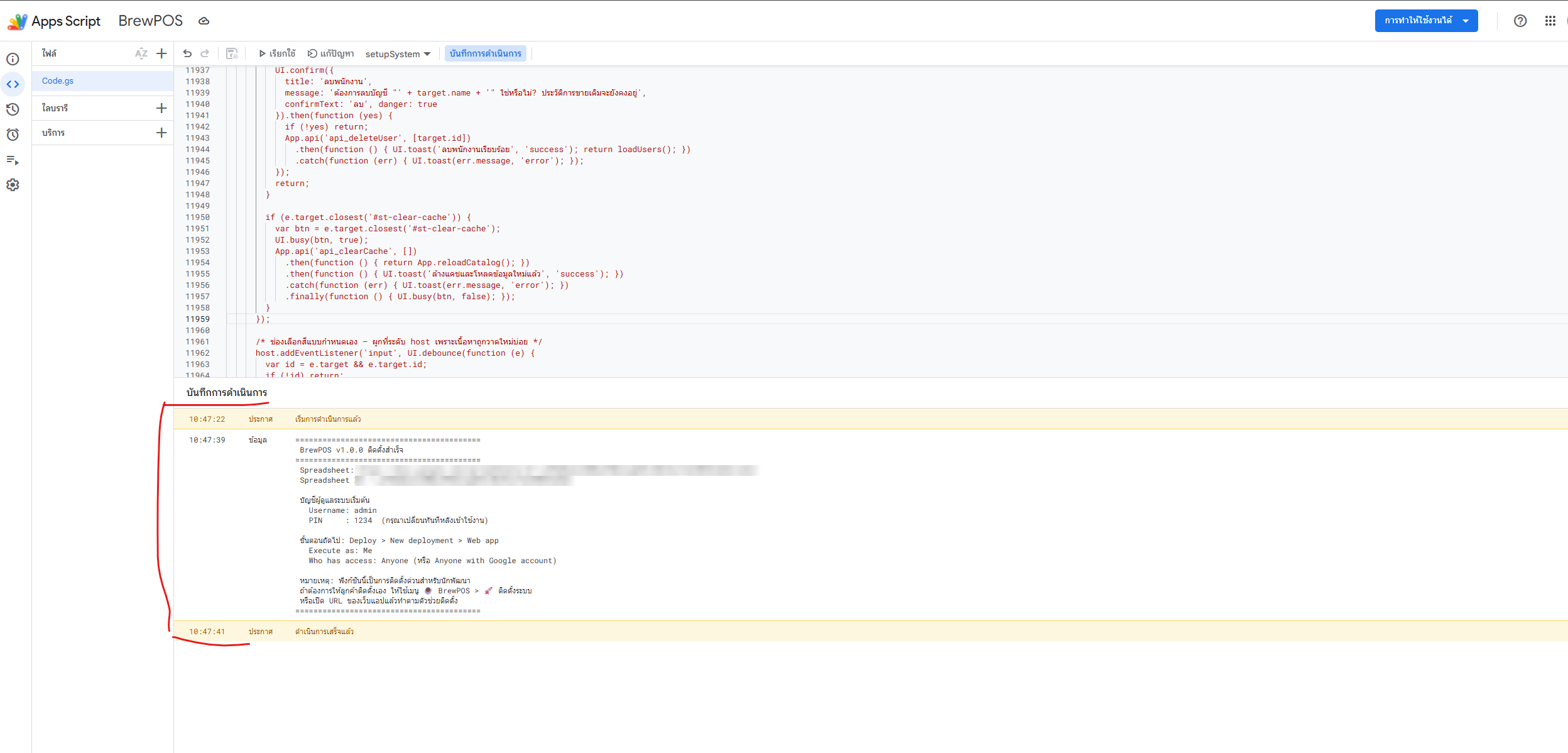Add a library with the plus button
The image size is (1568, 753).
(x=161, y=108)
